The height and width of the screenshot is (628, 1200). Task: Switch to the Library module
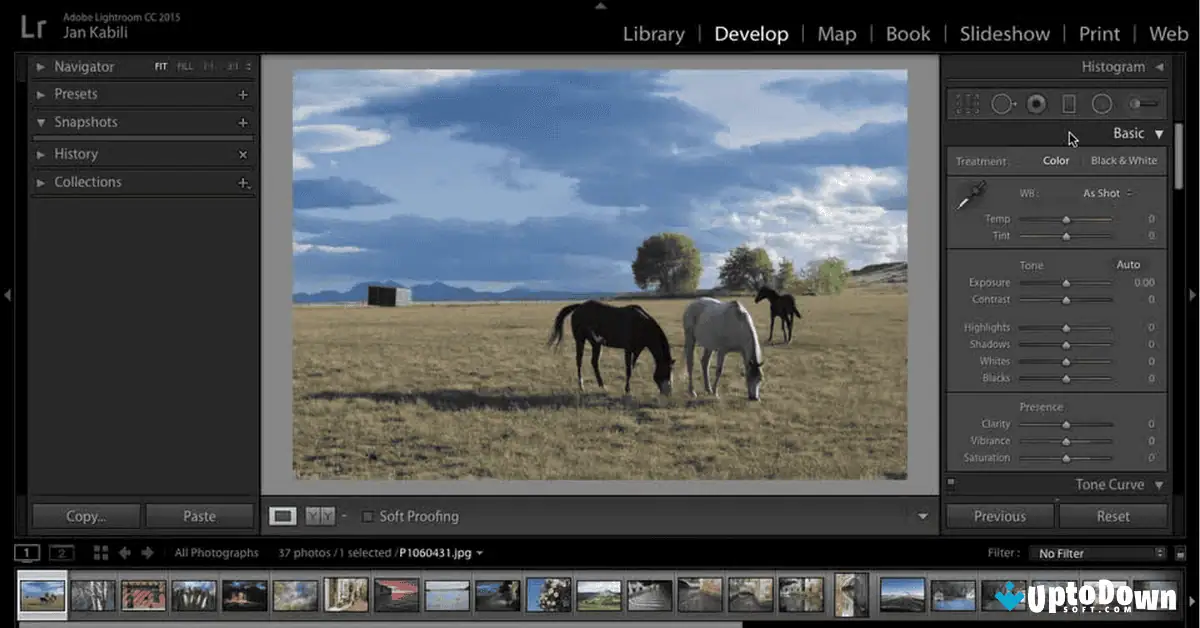[654, 33]
